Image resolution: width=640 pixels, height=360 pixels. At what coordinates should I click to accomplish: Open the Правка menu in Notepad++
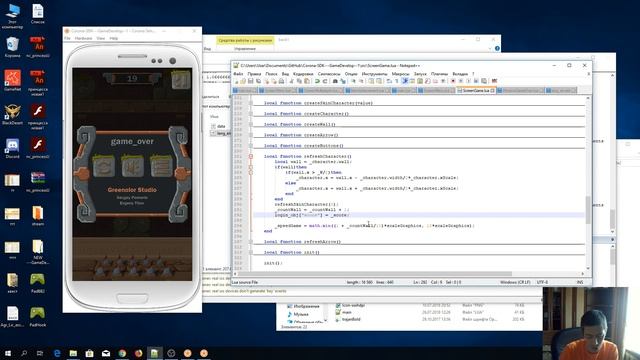pyautogui.click(x=254, y=74)
